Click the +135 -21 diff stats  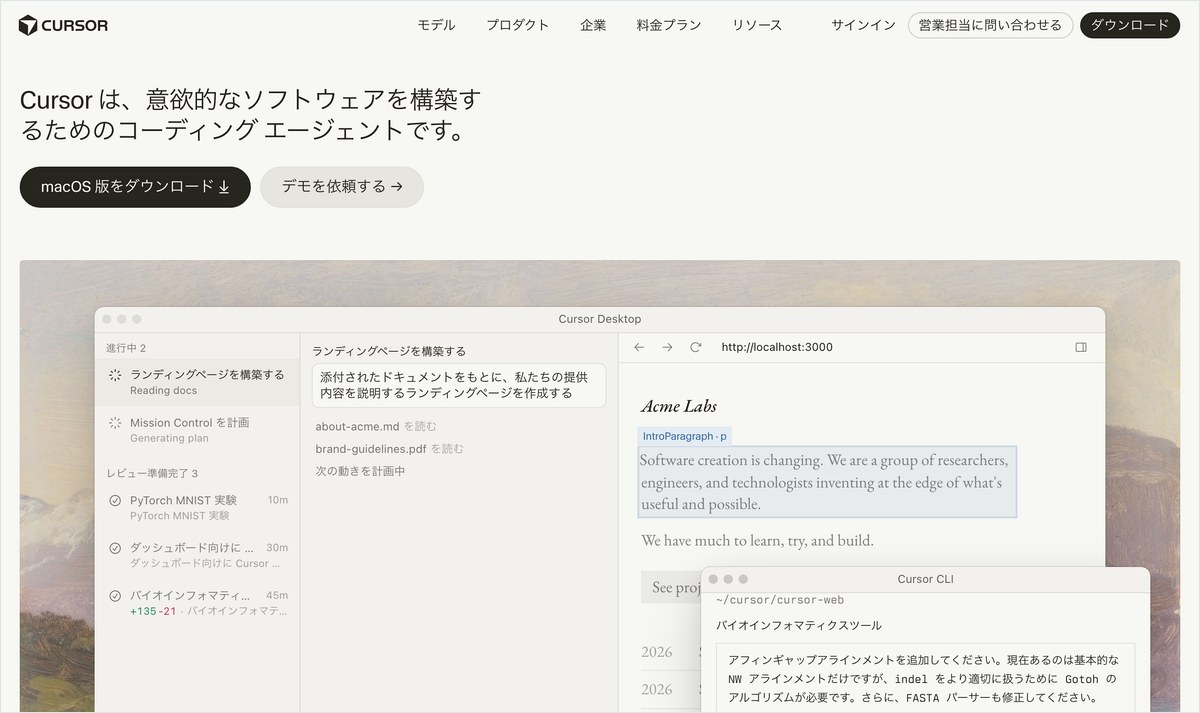pos(153,610)
